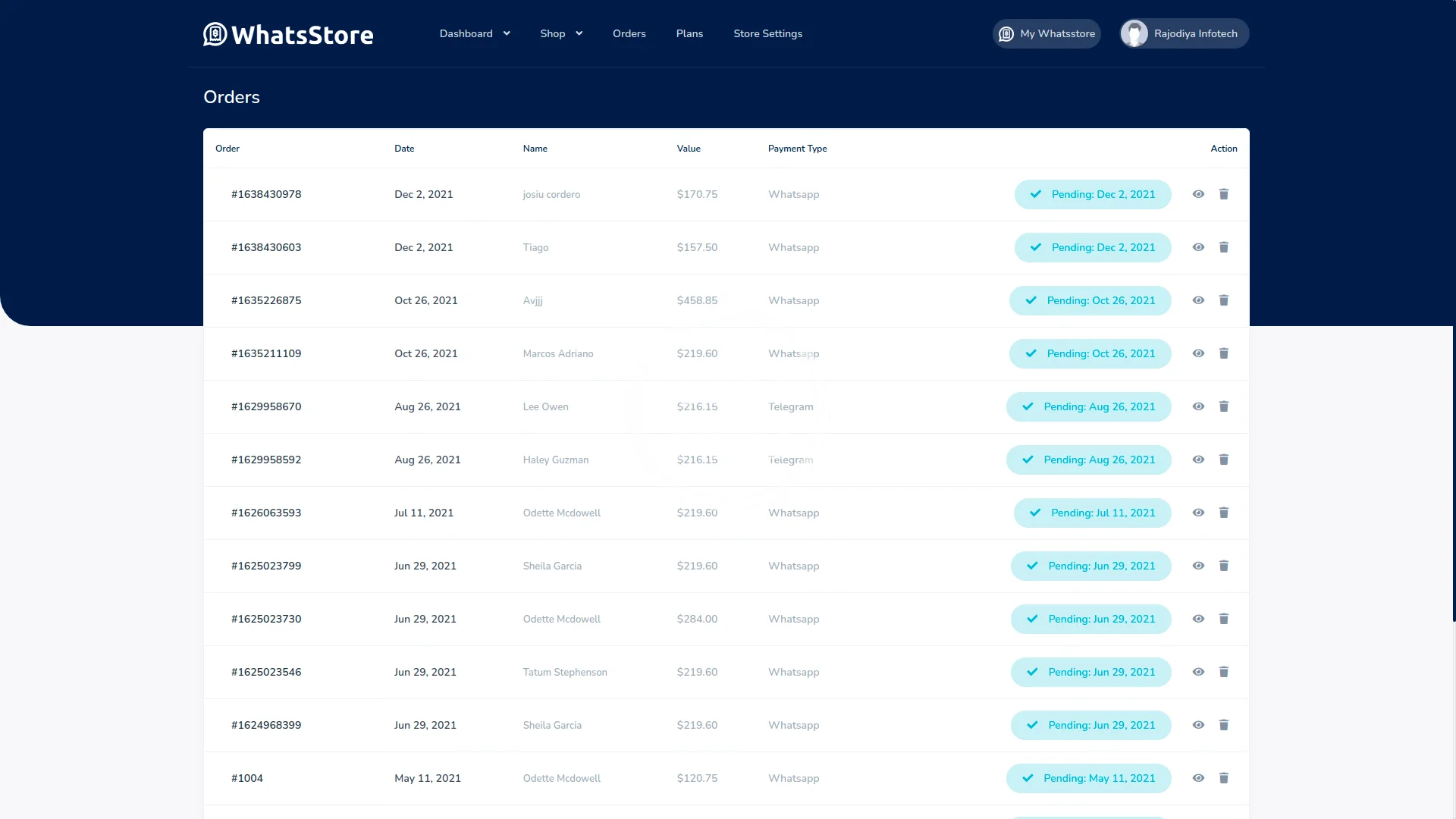Delete order #1638430978 with trash icon
The image size is (1456, 819).
[1223, 194]
